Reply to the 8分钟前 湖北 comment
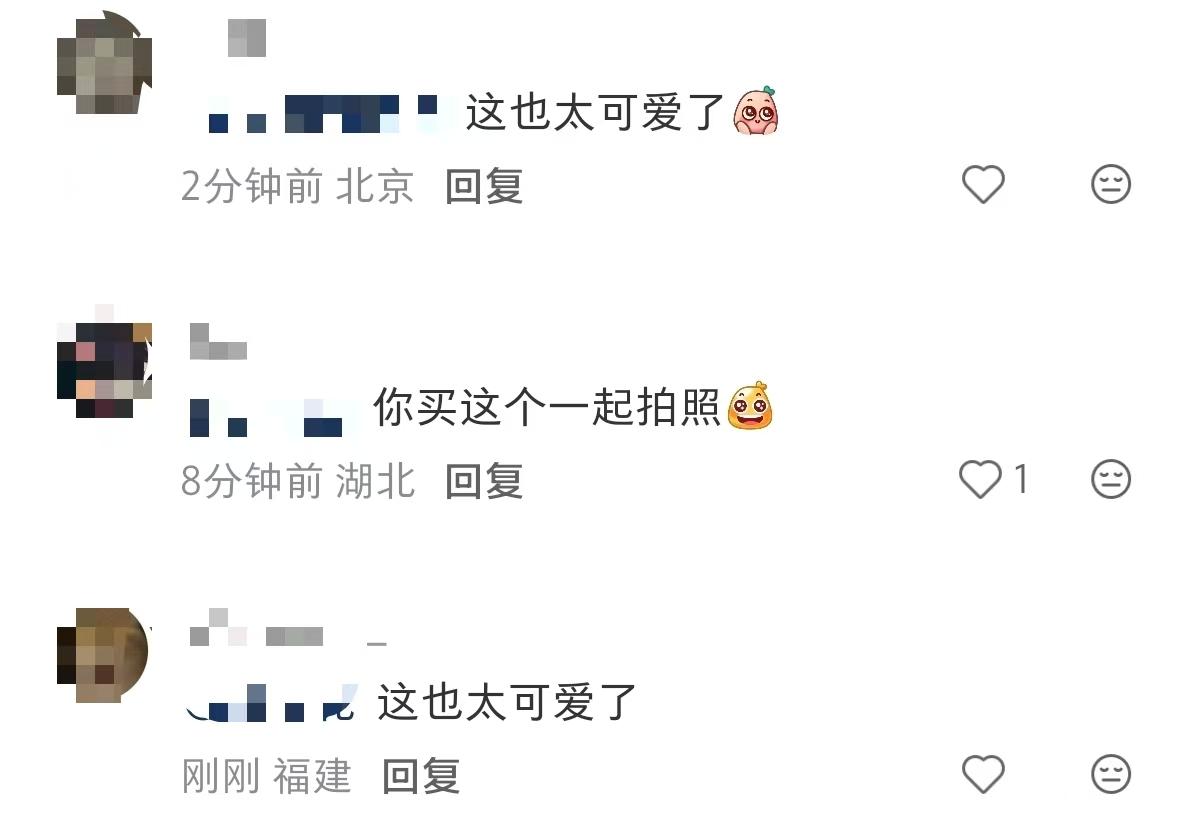This screenshot has height=837, width=1200. pyautogui.click(x=484, y=481)
